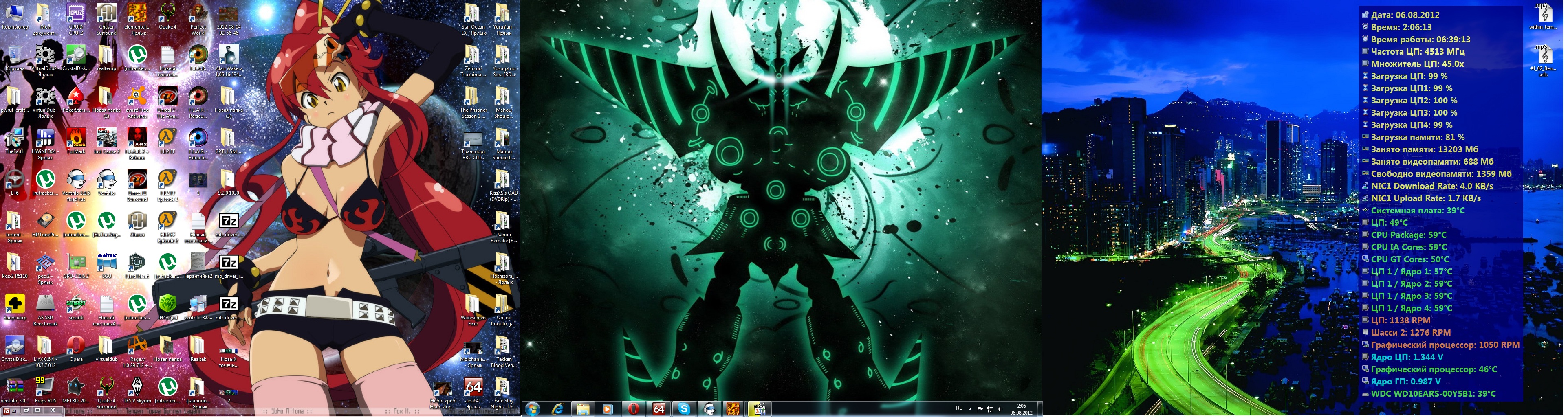Select the within_tem mp3 file icon
This screenshot has height=417, width=1568.
pos(1544,15)
